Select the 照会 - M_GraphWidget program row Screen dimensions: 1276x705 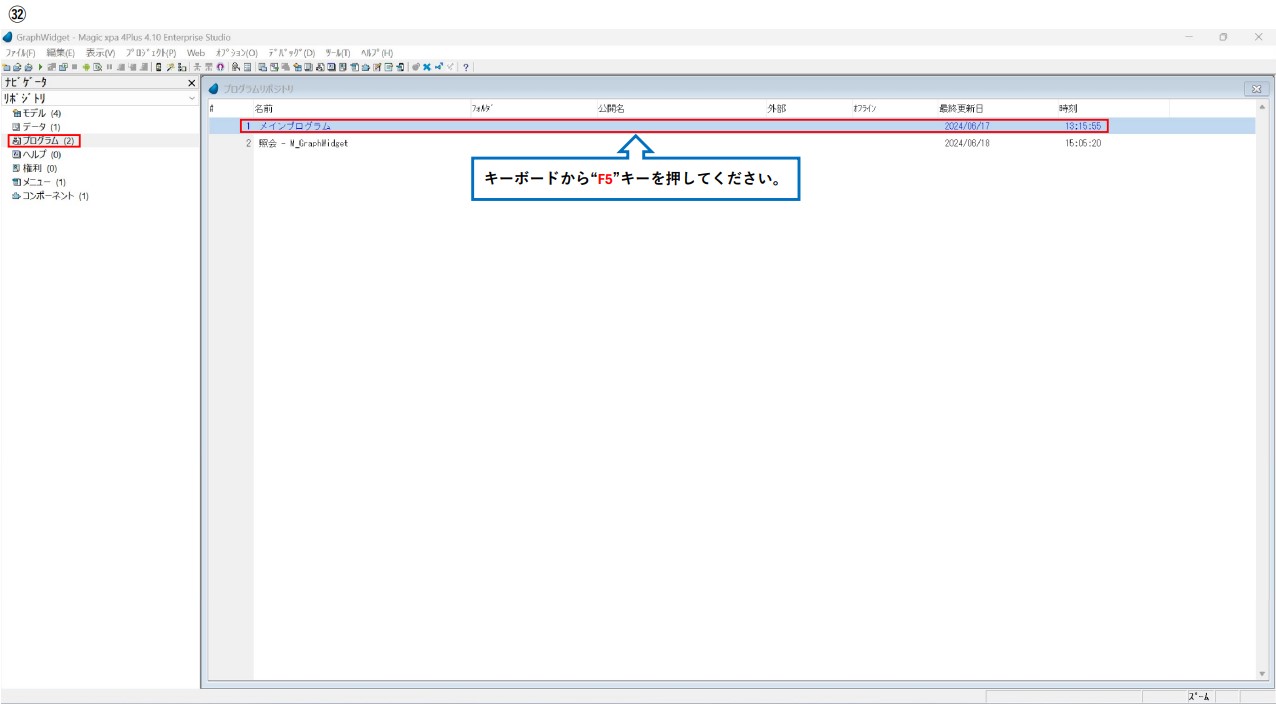click(302, 143)
